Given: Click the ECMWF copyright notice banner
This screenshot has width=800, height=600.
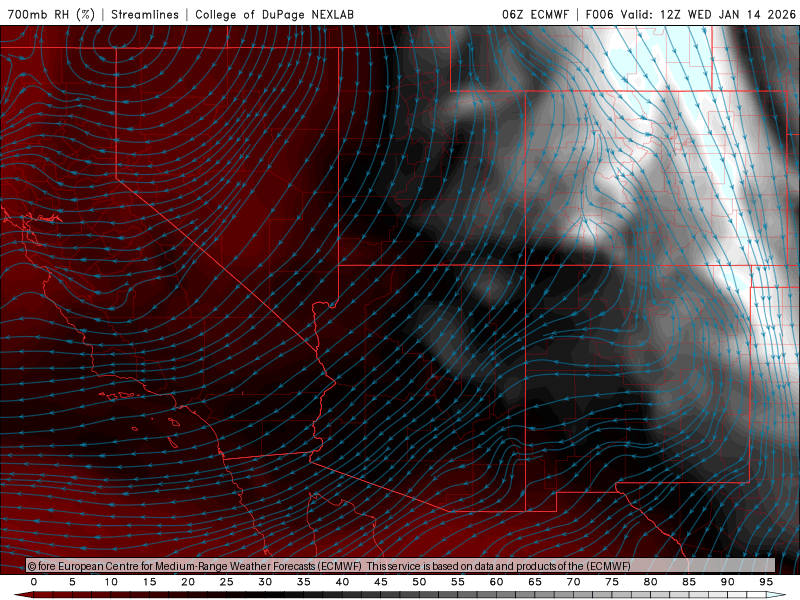Looking at the screenshot, I should coord(401,566).
